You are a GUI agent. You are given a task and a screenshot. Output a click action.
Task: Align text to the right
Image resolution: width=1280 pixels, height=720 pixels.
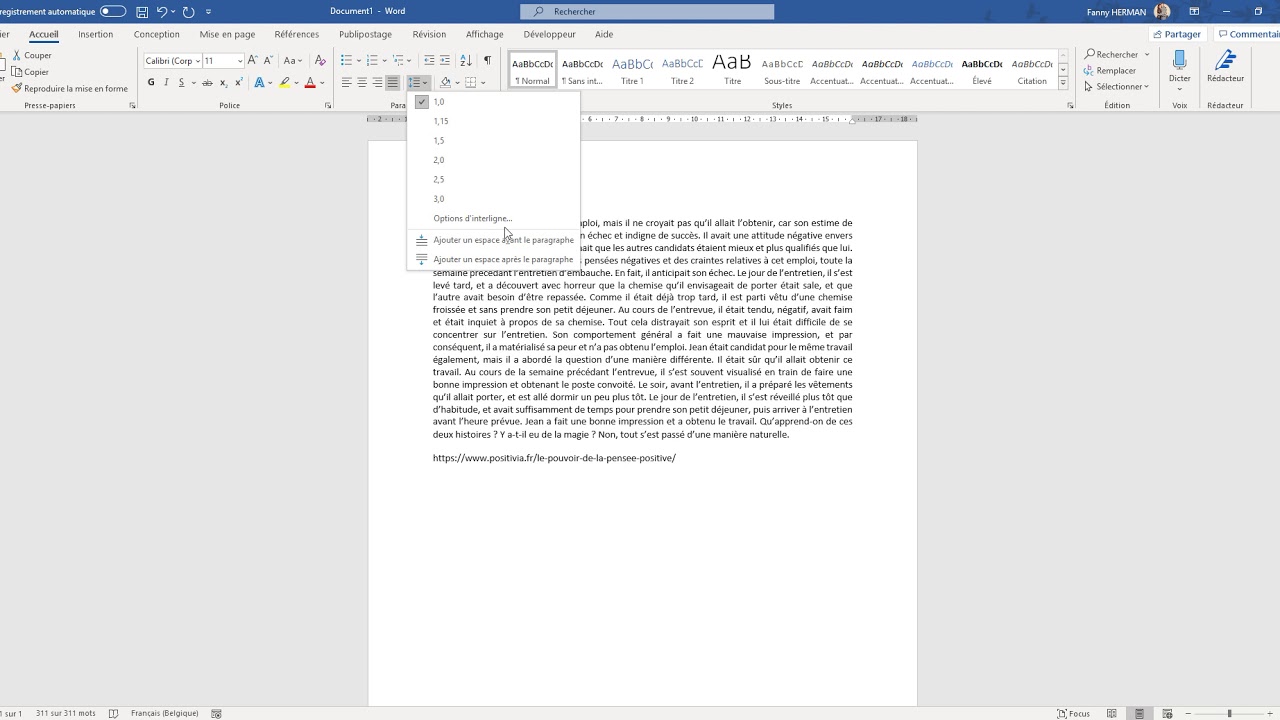pyautogui.click(x=377, y=83)
